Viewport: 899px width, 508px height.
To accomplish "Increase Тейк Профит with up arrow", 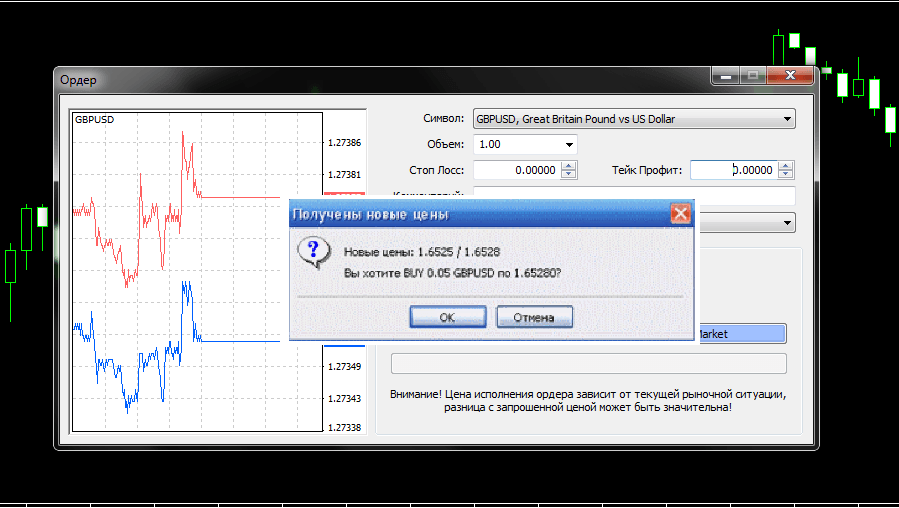I will (786, 166).
